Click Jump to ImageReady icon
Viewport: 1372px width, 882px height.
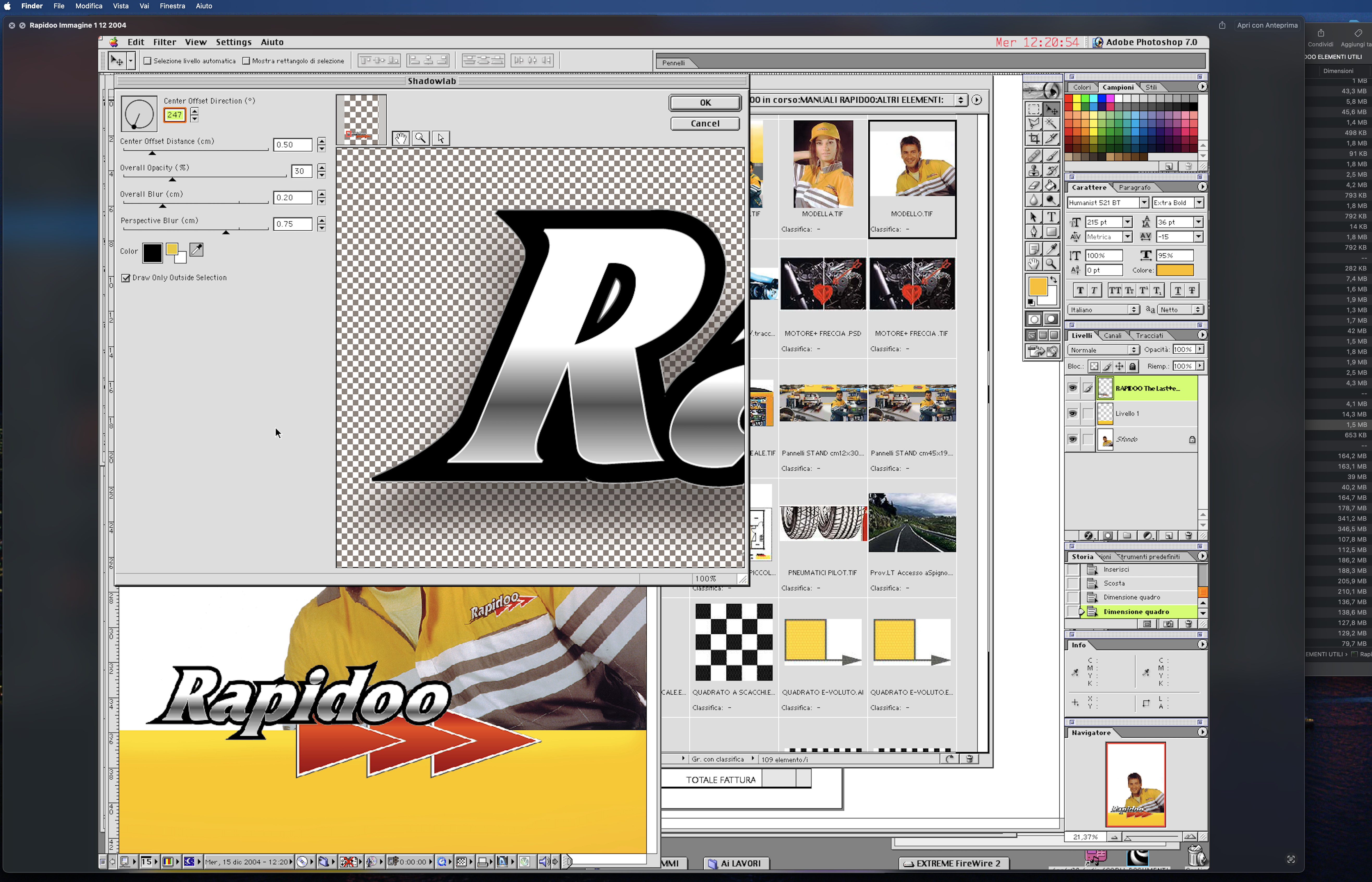pos(1043,352)
